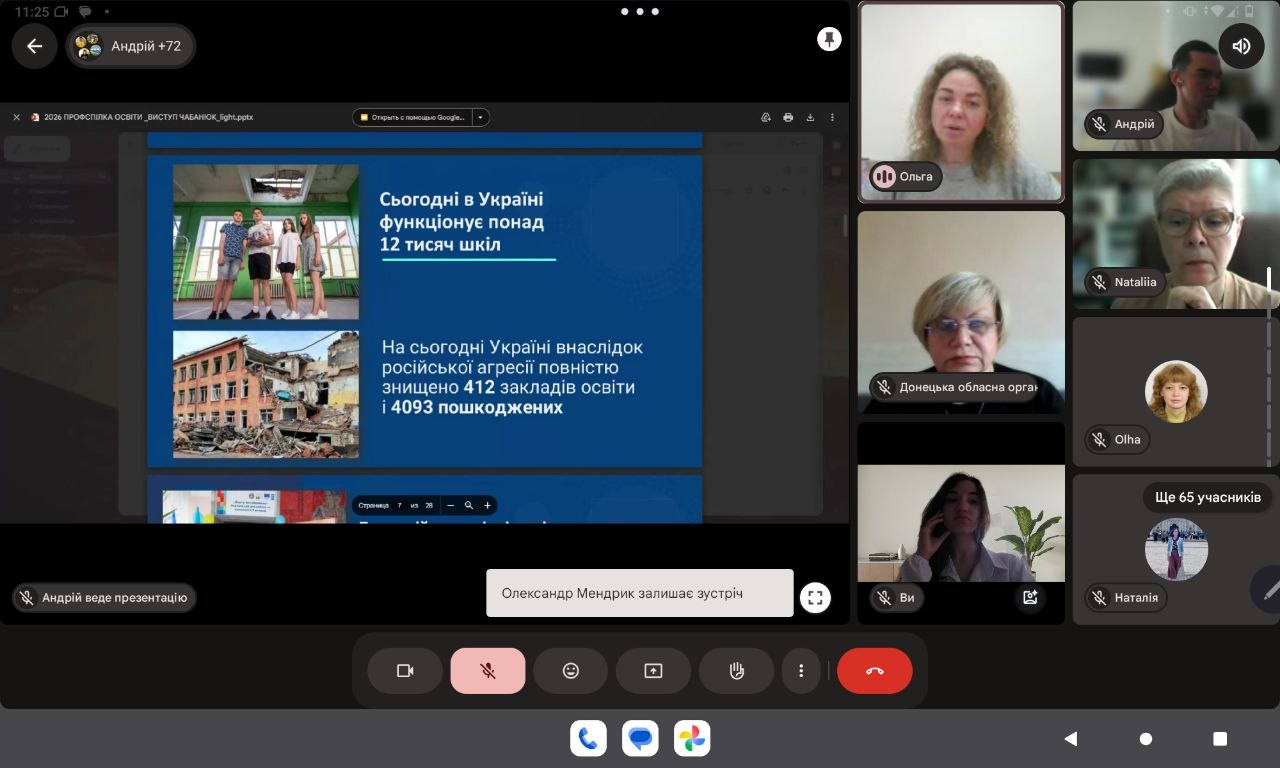Screen dimensions: 1280x768
Task: Toggle the camera on or off
Action: (x=405, y=671)
